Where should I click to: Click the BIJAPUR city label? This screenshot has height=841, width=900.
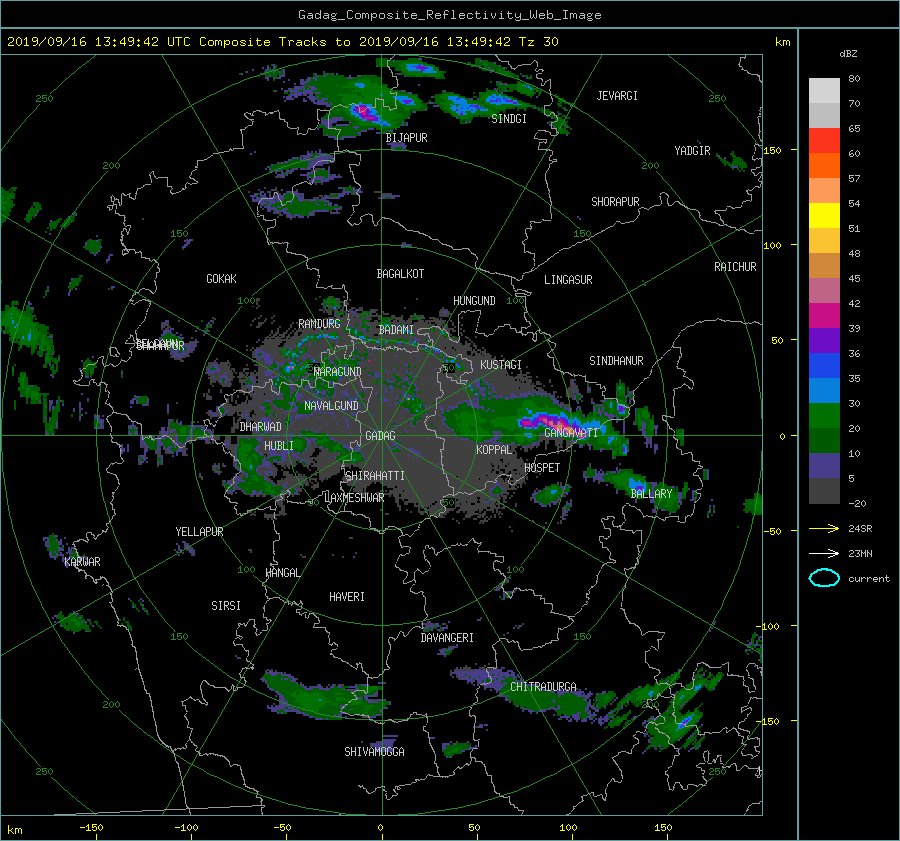click(406, 138)
